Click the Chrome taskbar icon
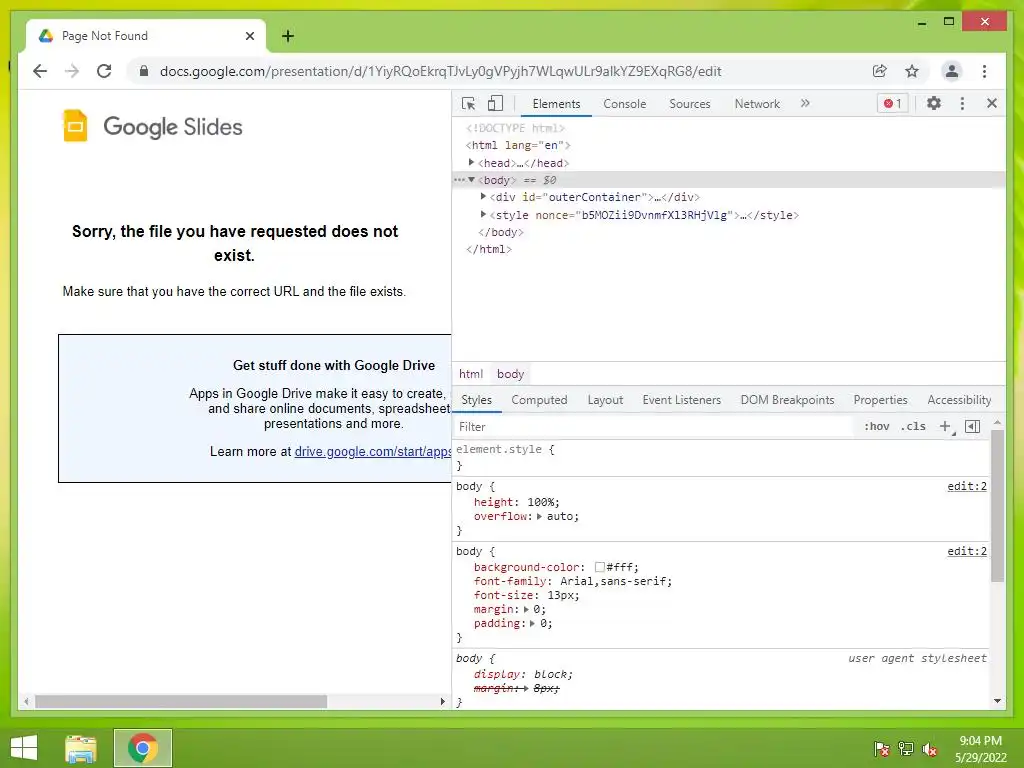The width and height of the screenshot is (1024, 768). point(142,748)
